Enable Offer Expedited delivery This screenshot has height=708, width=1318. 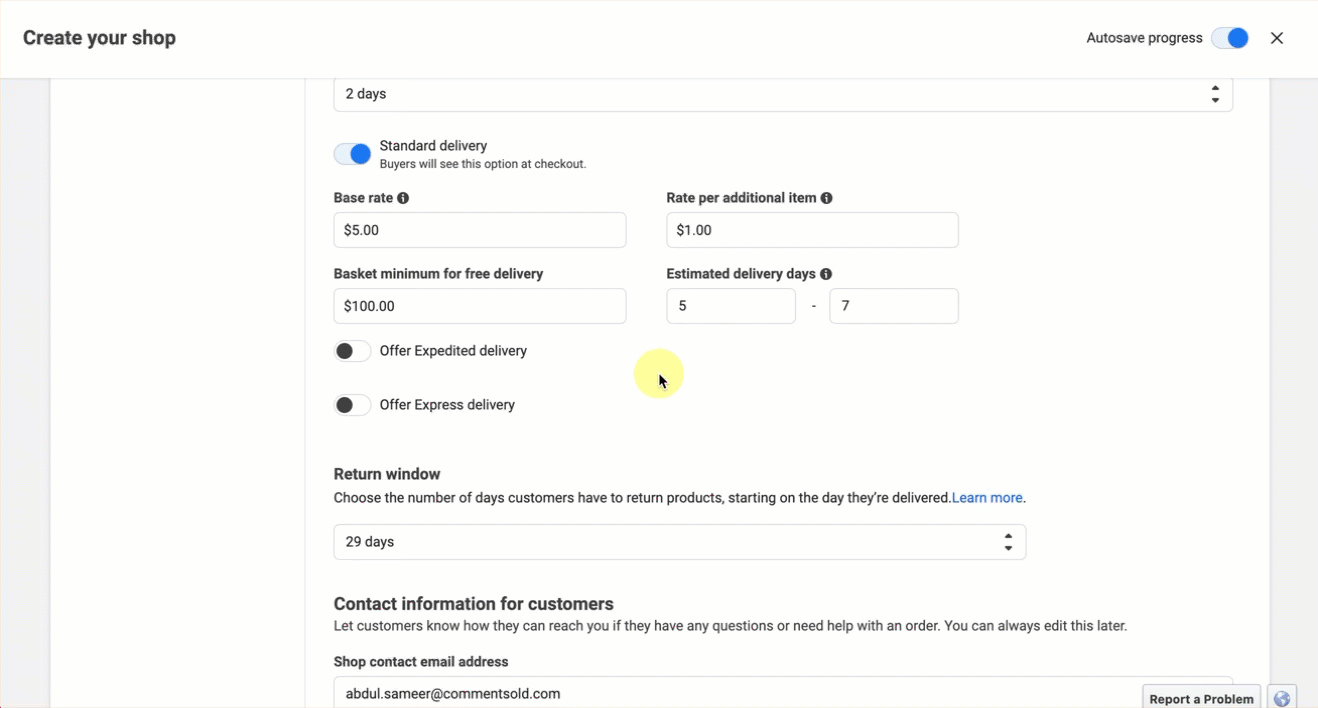coord(352,351)
